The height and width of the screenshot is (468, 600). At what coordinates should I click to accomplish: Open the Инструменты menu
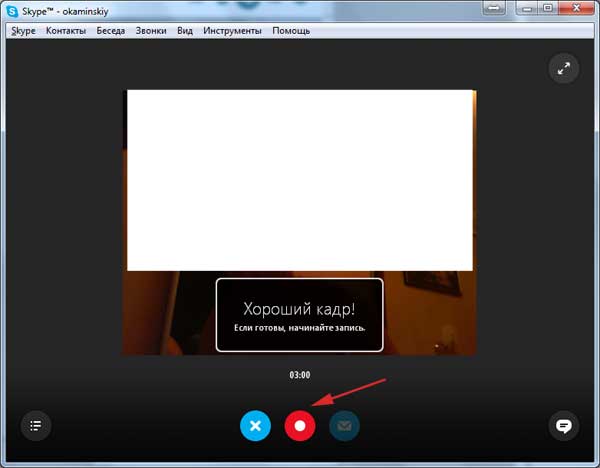click(232, 31)
